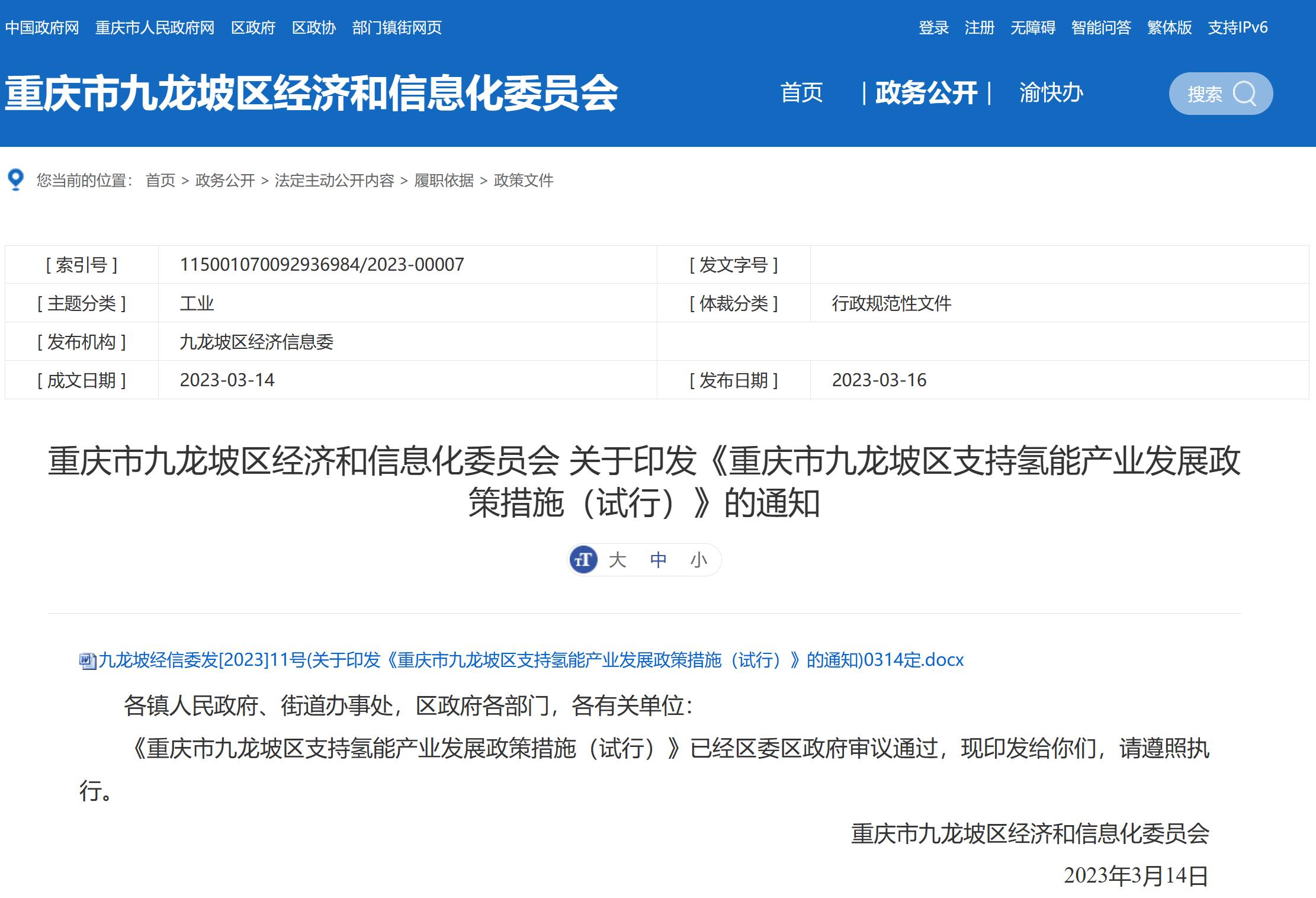Go to breadcrumb 政策文件

pyautogui.click(x=524, y=181)
